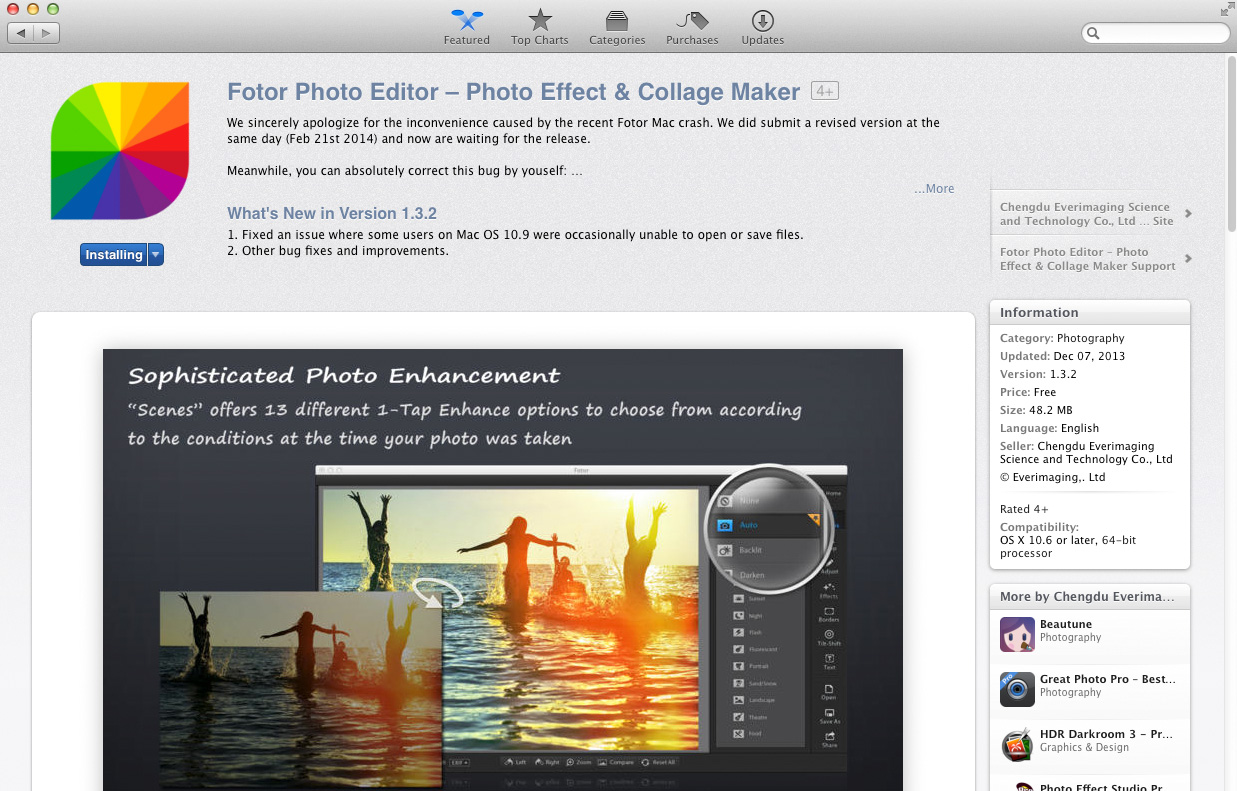Expand description with the More link
1237x791 pixels.
pyautogui.click(x=934, y=189)
